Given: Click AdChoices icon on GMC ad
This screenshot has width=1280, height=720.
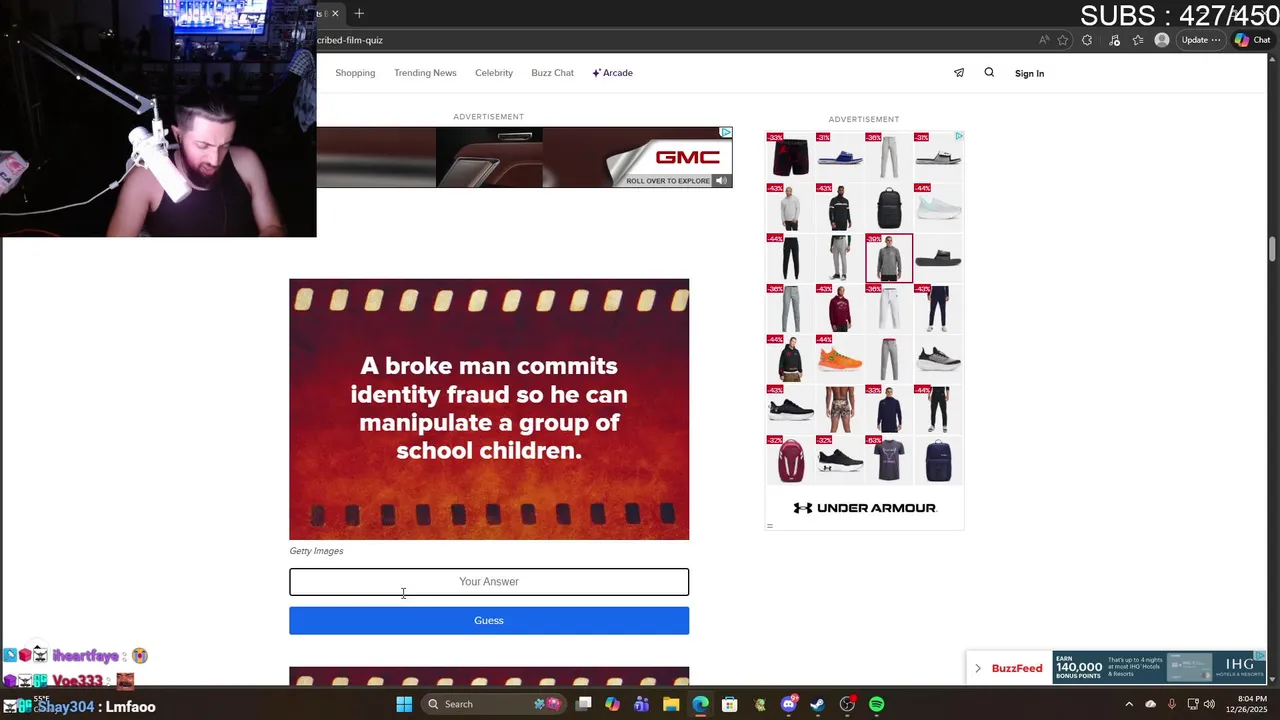Looking at the screenshot, I should (726, 132).
